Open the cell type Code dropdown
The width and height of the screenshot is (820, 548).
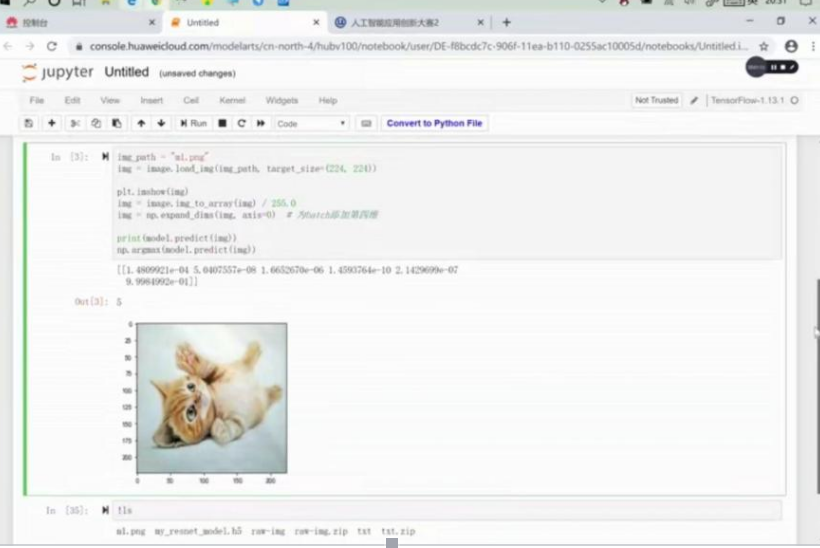click(x=311, y=123)
